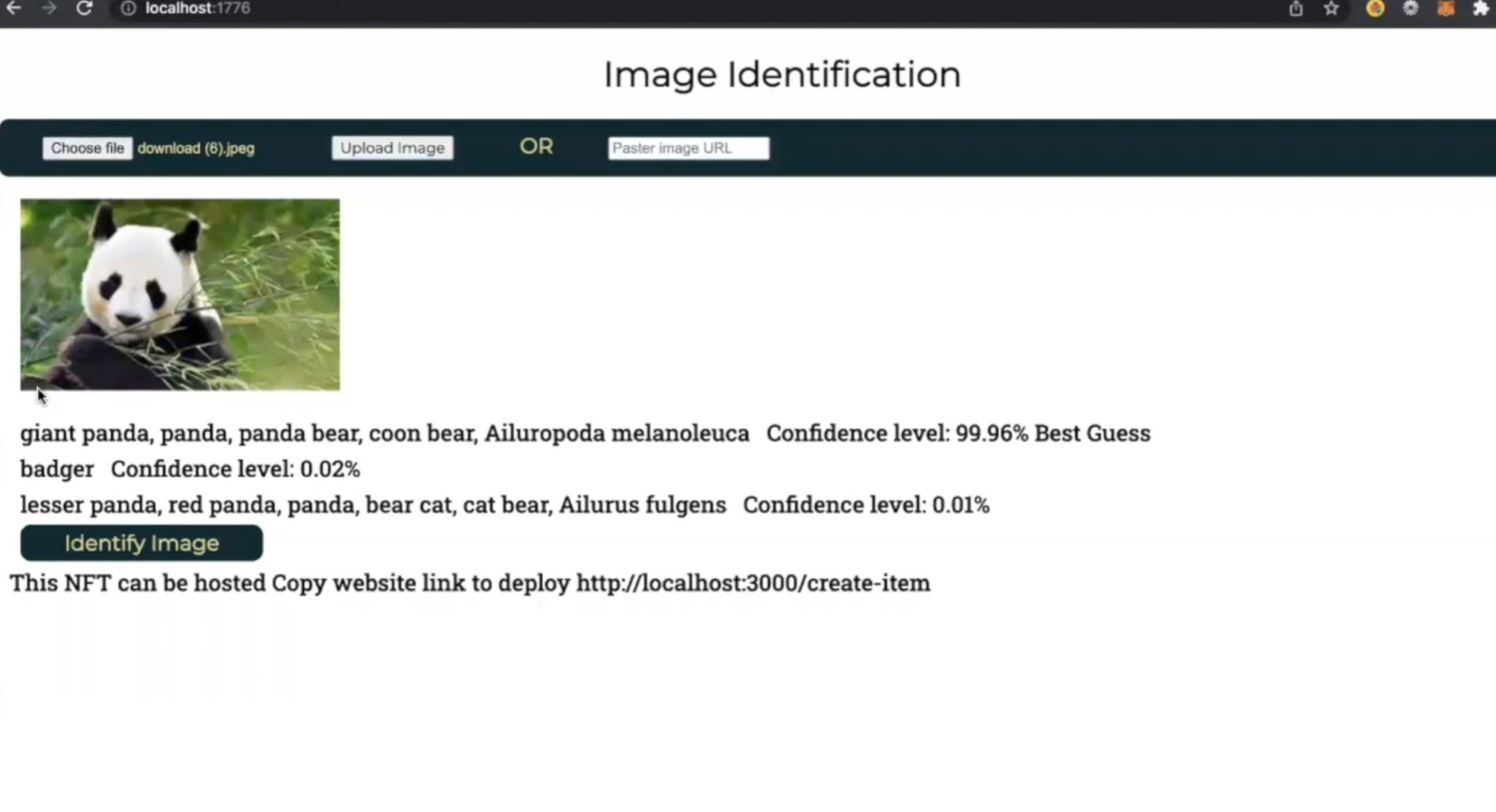Open the MetaMask fox extension
Viewport: 1496px width, 812px height.
(1446, 9)
